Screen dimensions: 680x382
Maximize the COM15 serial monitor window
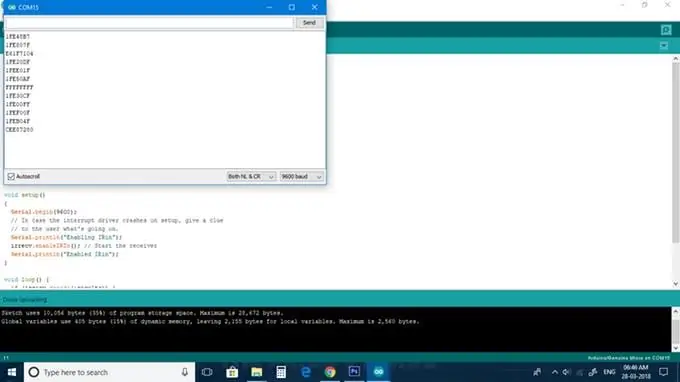[292, 7]
